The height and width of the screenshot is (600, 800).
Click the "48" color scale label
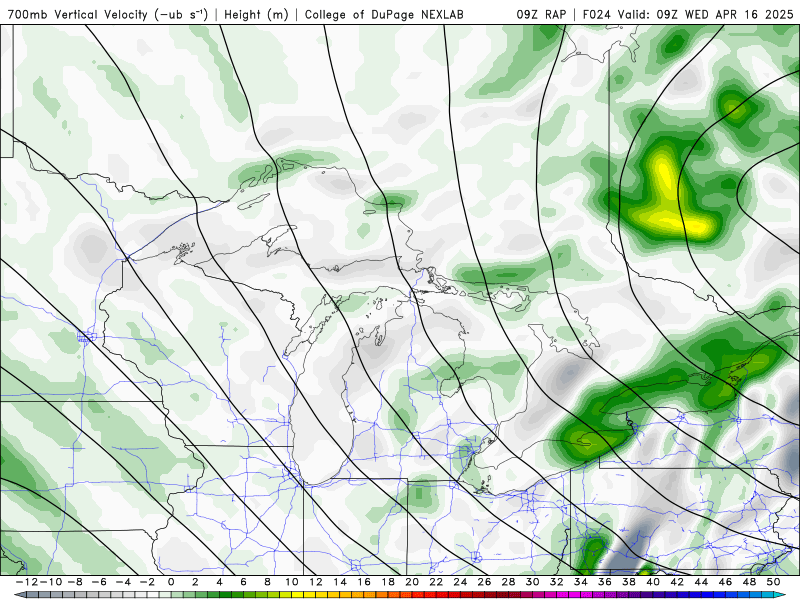tap(749, 582)
